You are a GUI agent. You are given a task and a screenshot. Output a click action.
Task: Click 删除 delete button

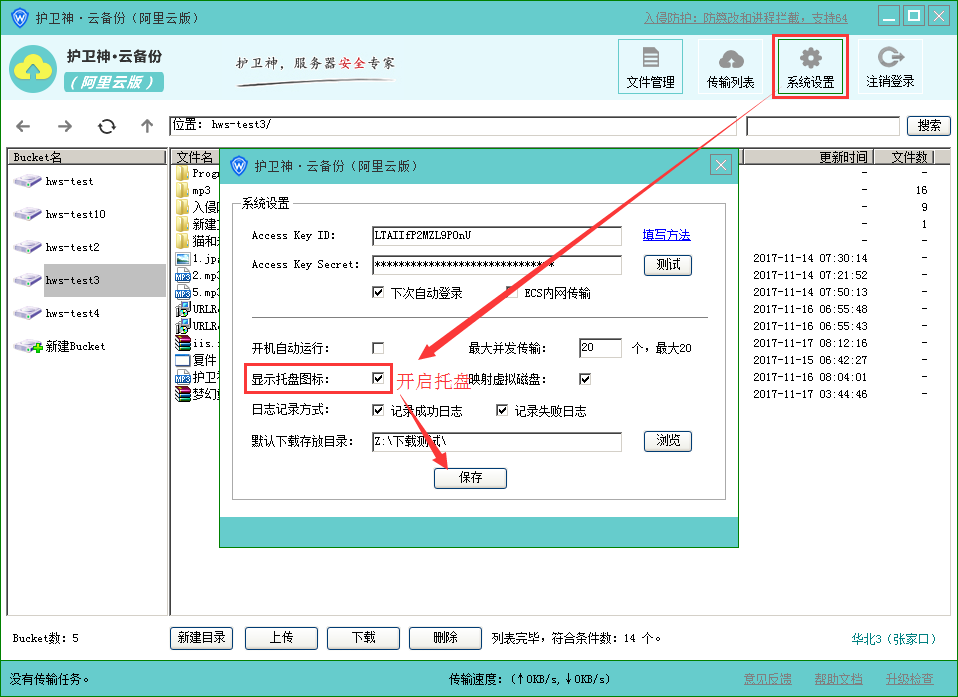coord(445,638)
